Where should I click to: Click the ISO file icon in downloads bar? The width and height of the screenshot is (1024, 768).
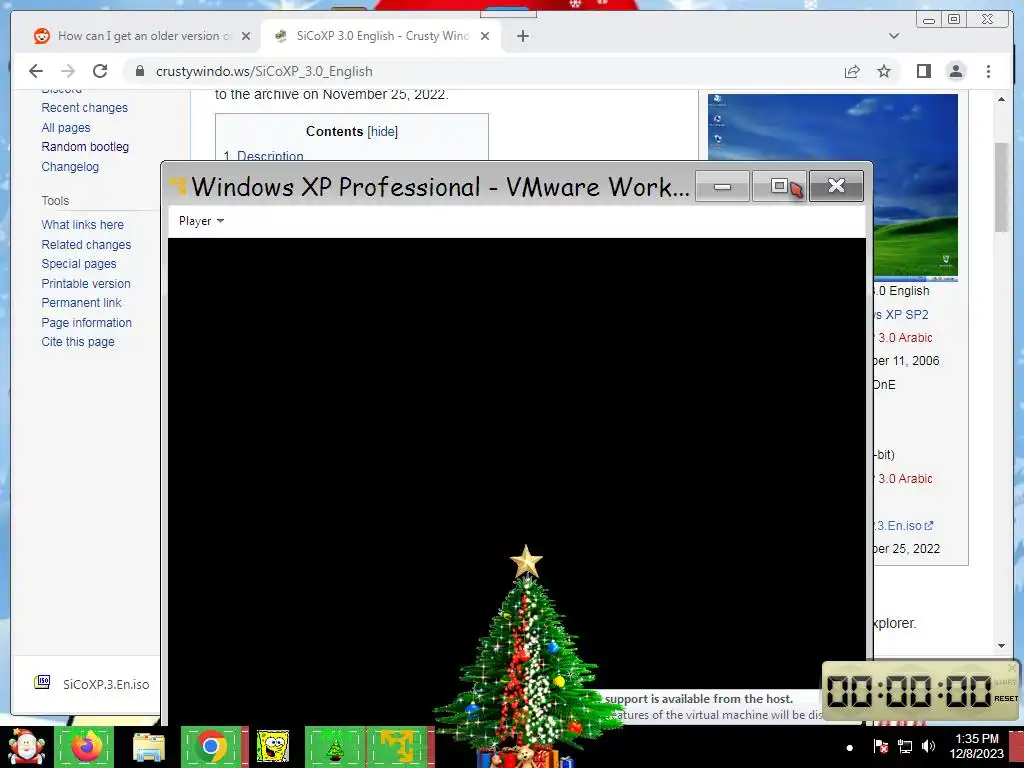coord(42,682)
